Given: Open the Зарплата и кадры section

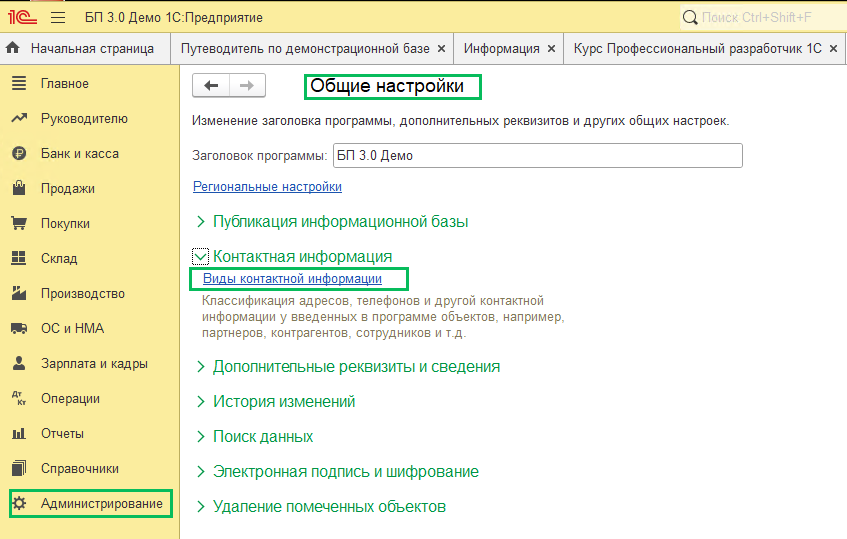Looking at the screenshot, I should tap(94, 363).
